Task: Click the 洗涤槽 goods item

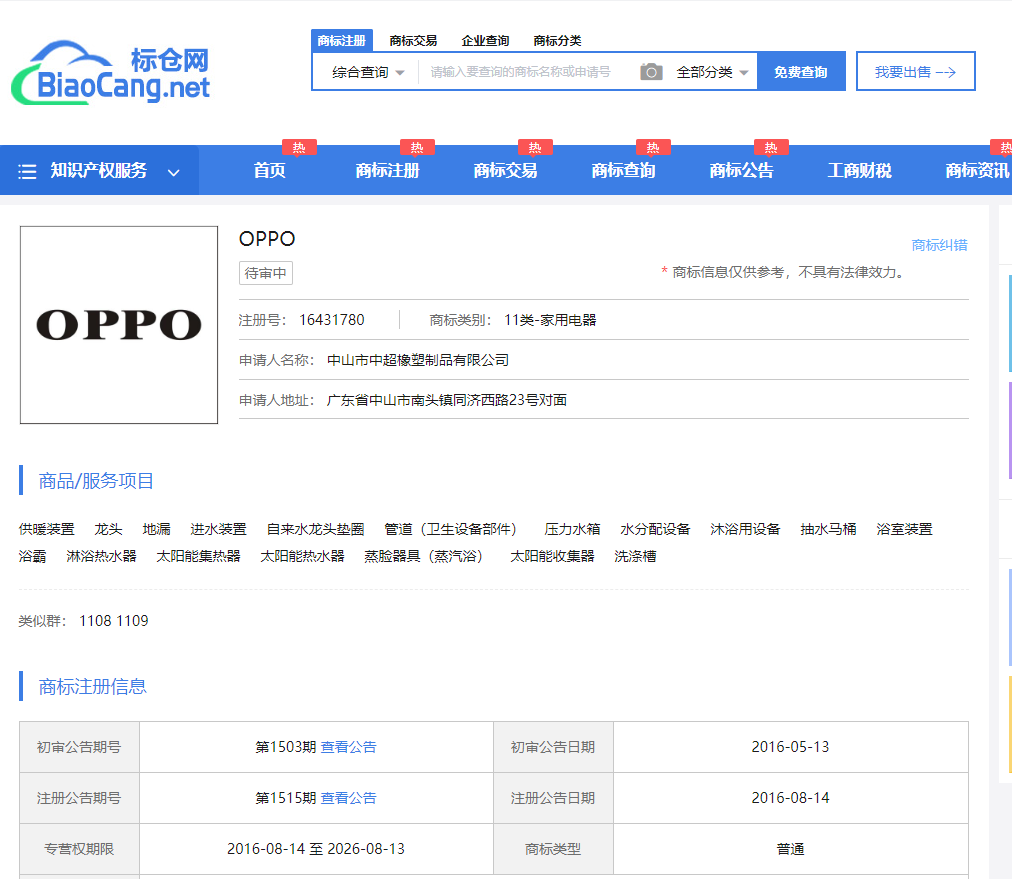Action: pos(635,556)
